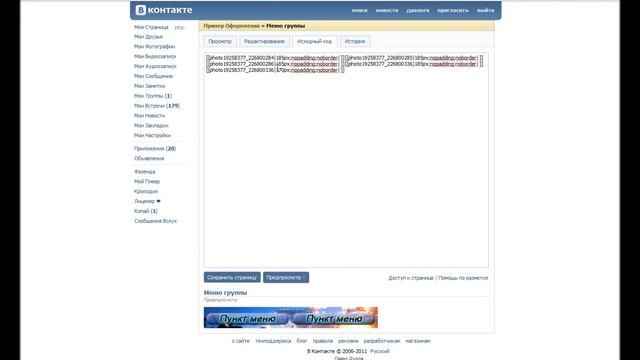Open Лицемер app link
640x360 pixels.
(x=147, y=201)
